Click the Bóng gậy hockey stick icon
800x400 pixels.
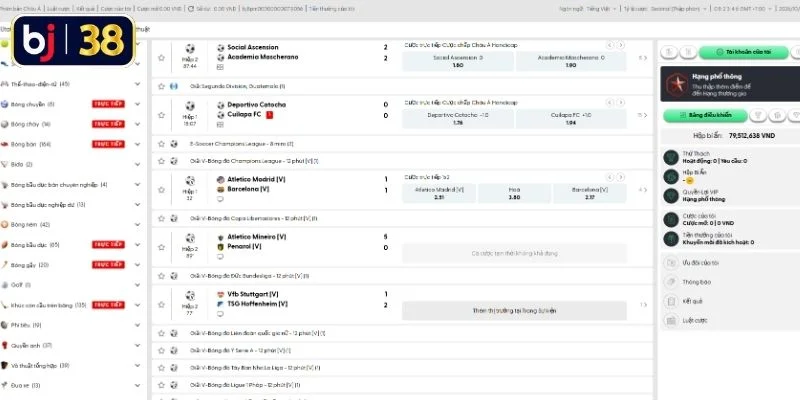(x=5, y=265)
